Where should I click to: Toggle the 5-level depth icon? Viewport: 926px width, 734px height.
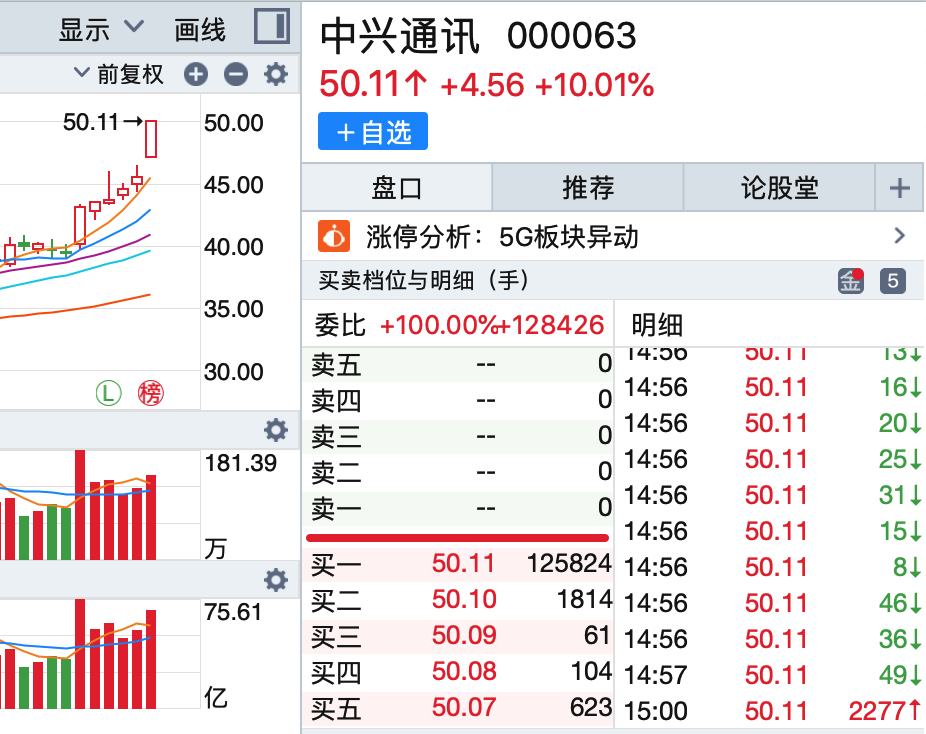(x=892, y=281)
